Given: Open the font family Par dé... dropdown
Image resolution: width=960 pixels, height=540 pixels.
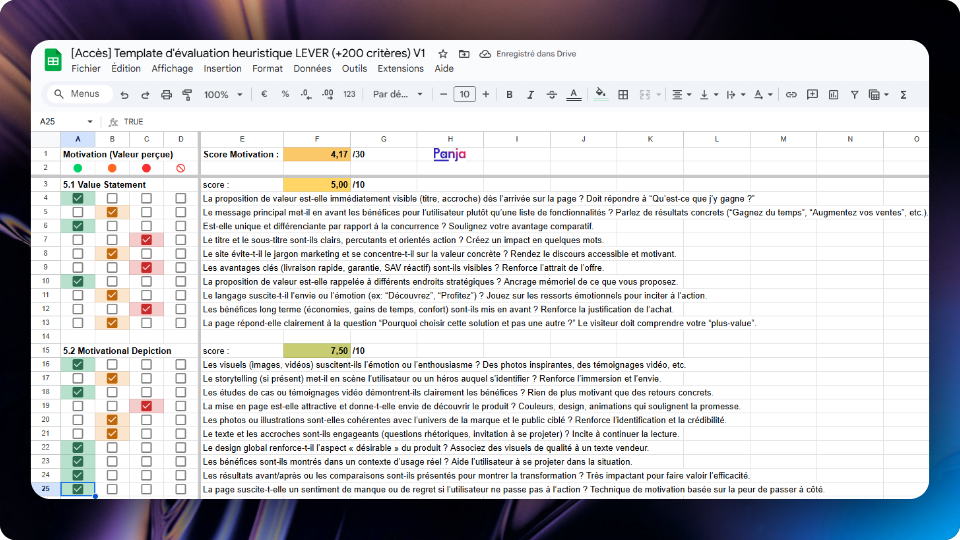Looking at the screenshot, I should 398,94.
